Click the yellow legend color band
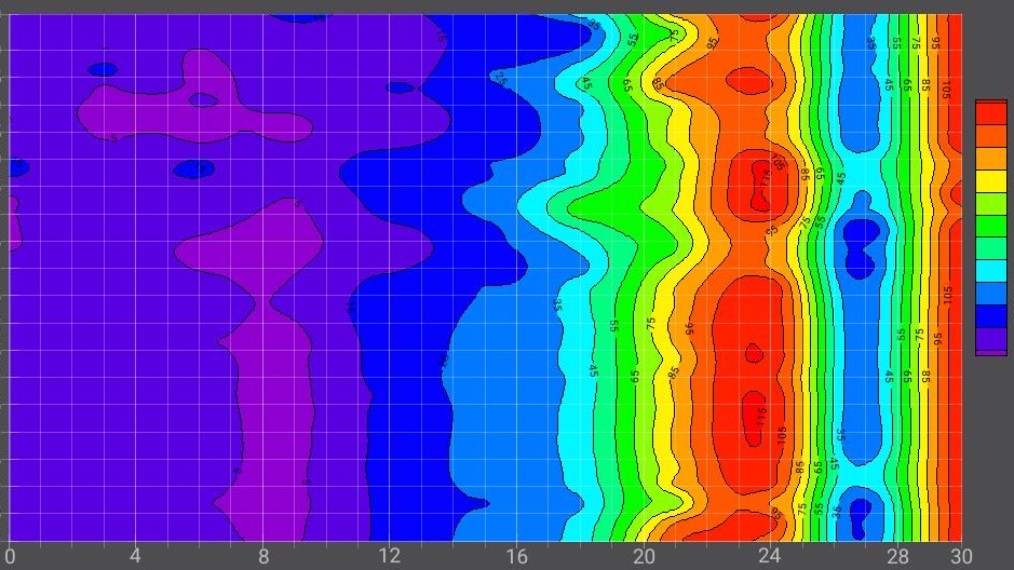Screen dimensions: 1014x570 [991, 181]
